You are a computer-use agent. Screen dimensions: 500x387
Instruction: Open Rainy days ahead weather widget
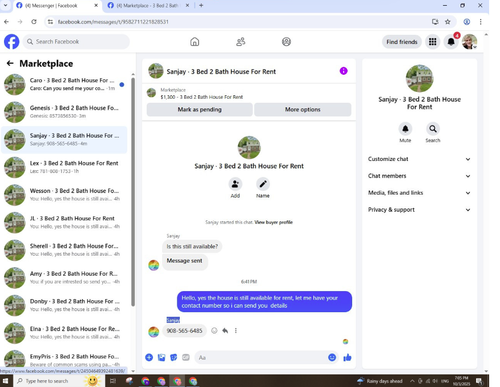[379, 381]
